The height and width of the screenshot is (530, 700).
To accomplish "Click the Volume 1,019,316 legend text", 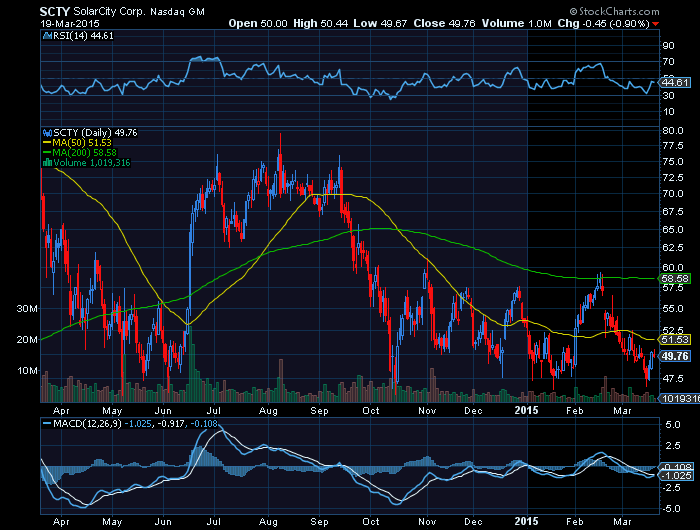I will [x=92, y=163].
